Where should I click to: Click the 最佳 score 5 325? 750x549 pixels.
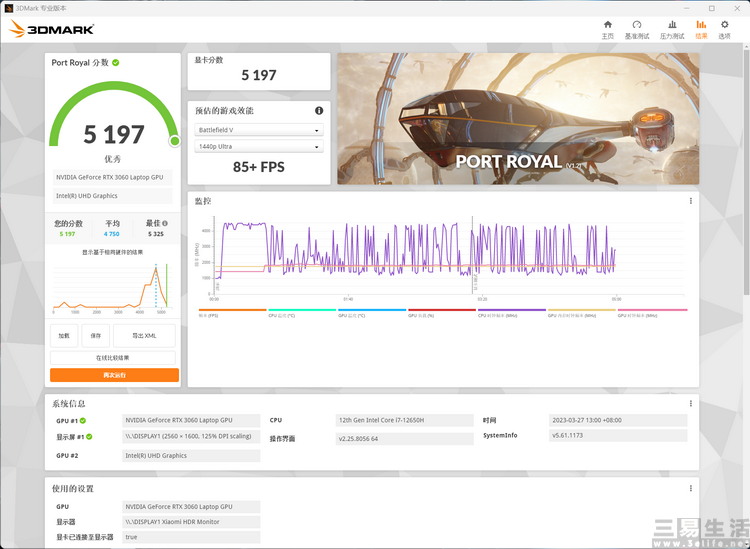156,234
